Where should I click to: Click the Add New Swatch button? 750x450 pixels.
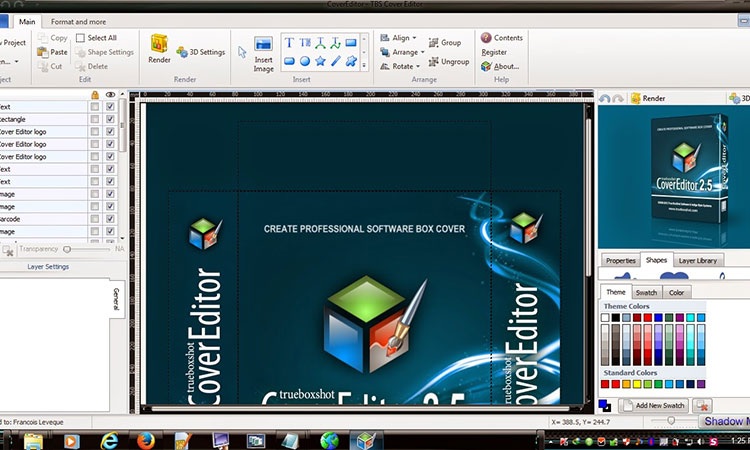tap(653, 405)
